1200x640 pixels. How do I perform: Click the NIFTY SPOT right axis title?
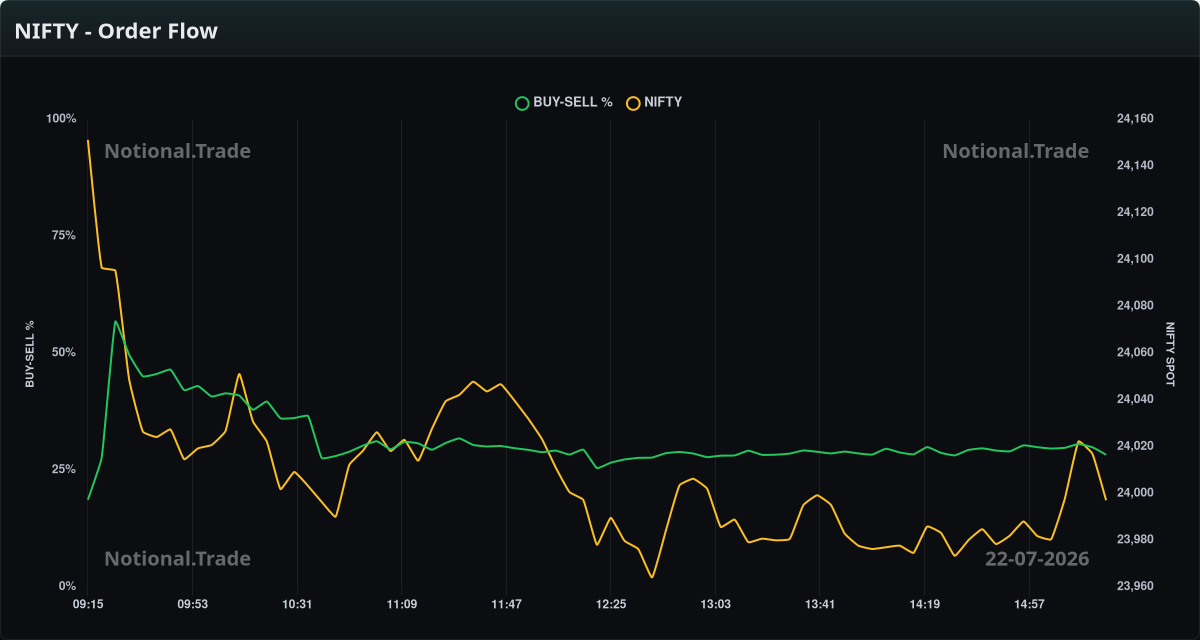coord(1171,354)
